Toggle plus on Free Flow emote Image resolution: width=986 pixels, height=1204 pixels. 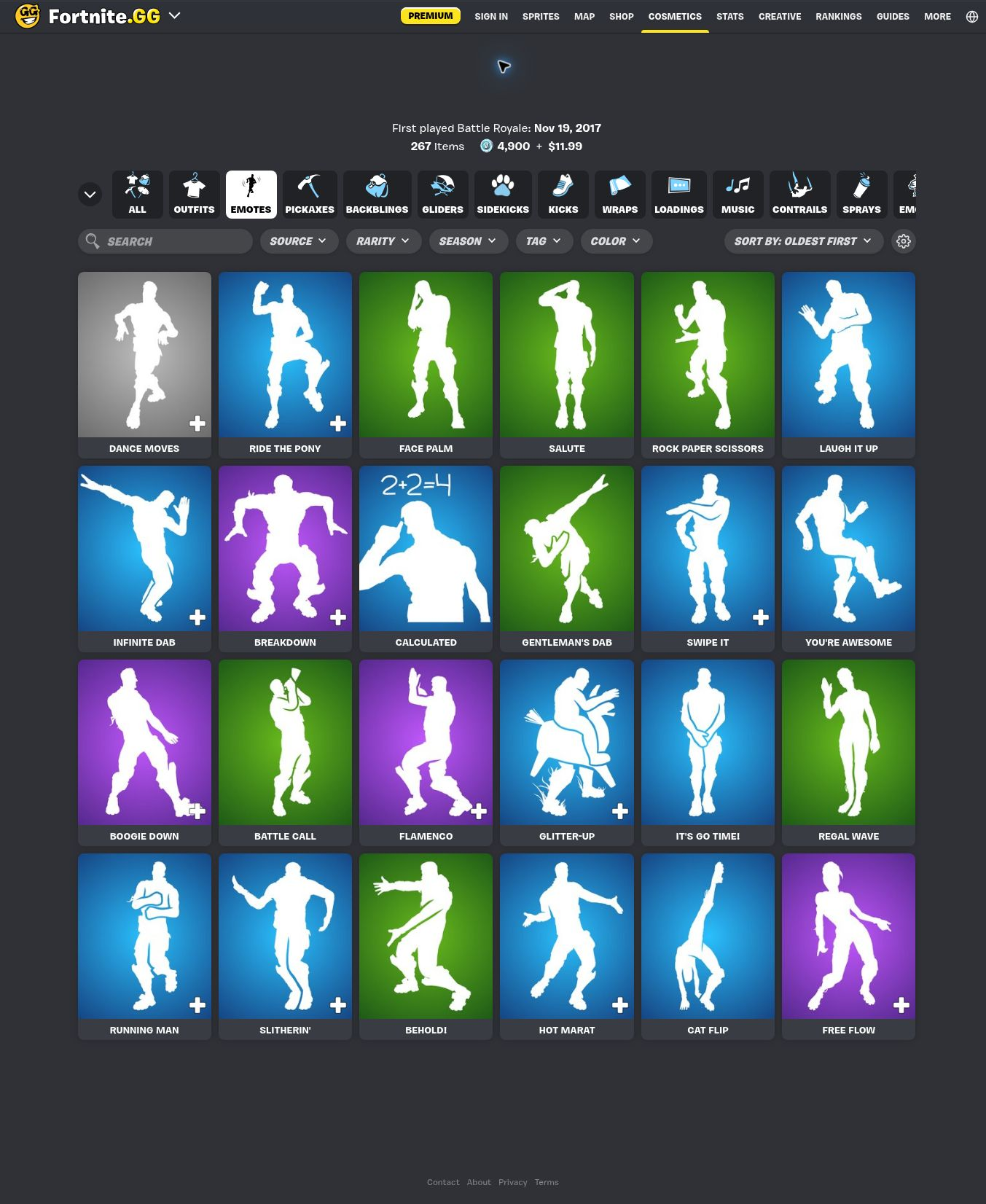click(x=901, y=1005)
